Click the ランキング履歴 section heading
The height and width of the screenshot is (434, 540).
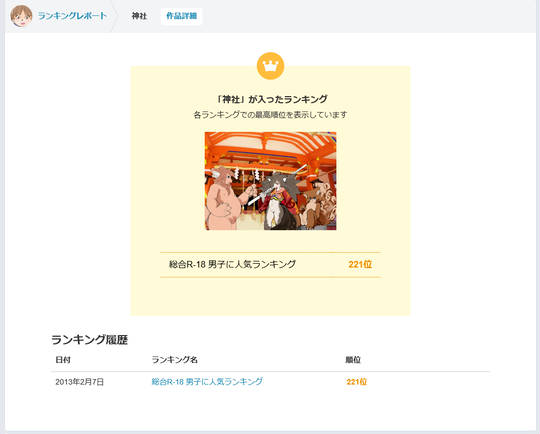(x=90, y=340)
